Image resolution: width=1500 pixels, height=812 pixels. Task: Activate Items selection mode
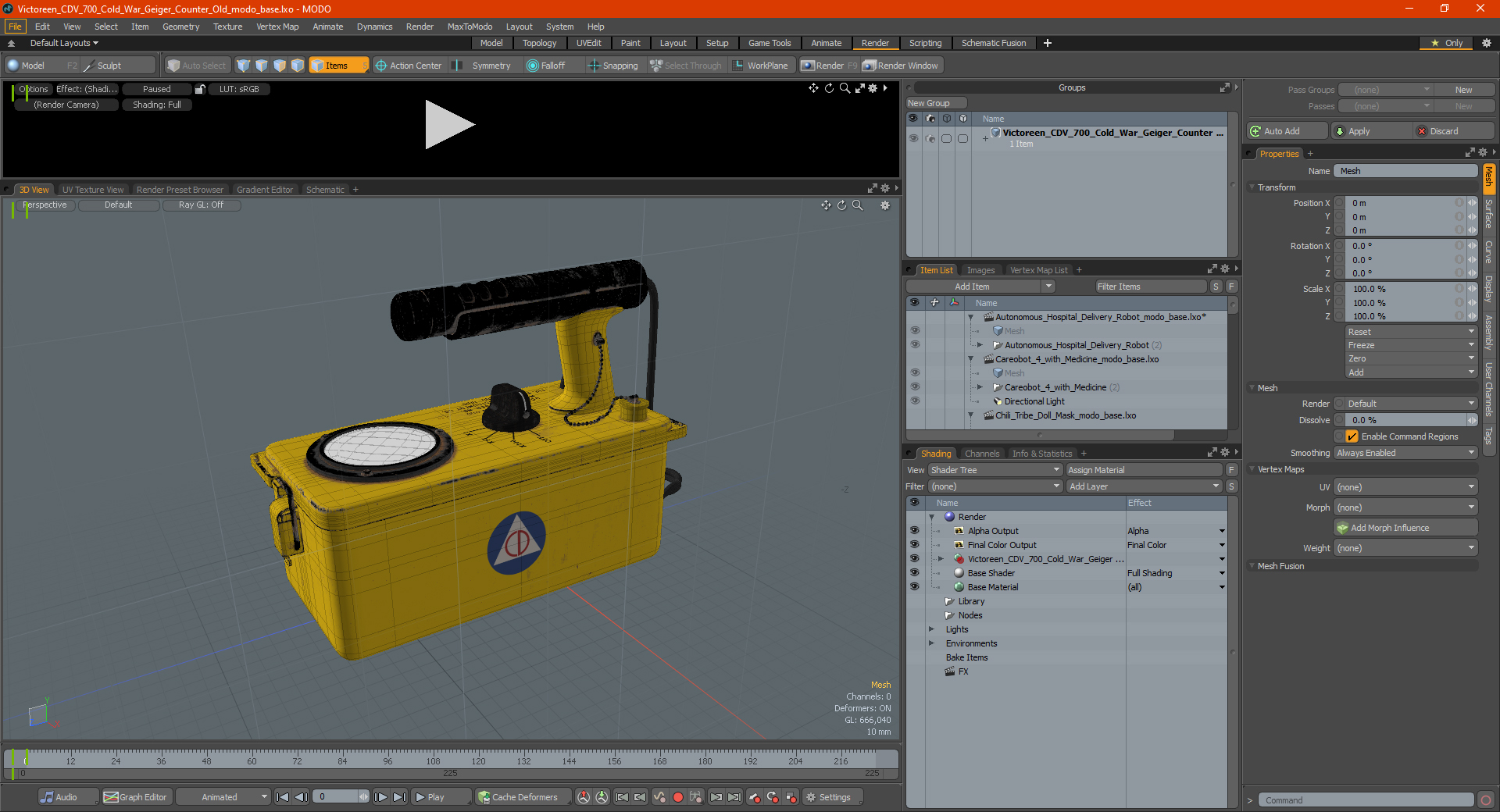pos(338,66)
